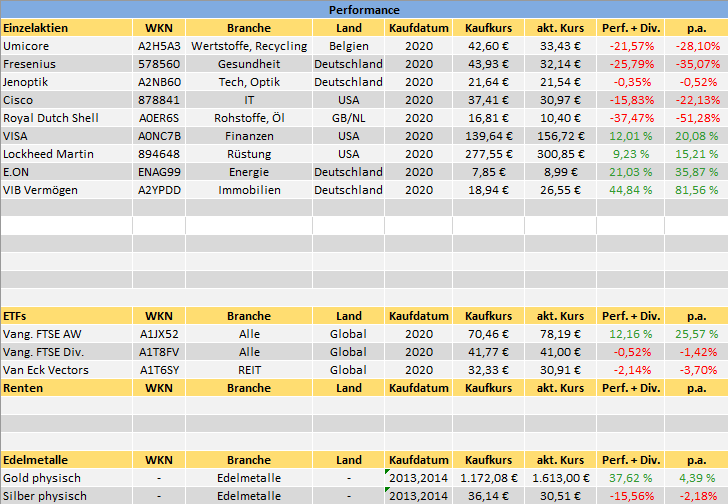728x504 pixels.
Task: Select VIB performance 44,84 %
Action: [x=631, y=190]
